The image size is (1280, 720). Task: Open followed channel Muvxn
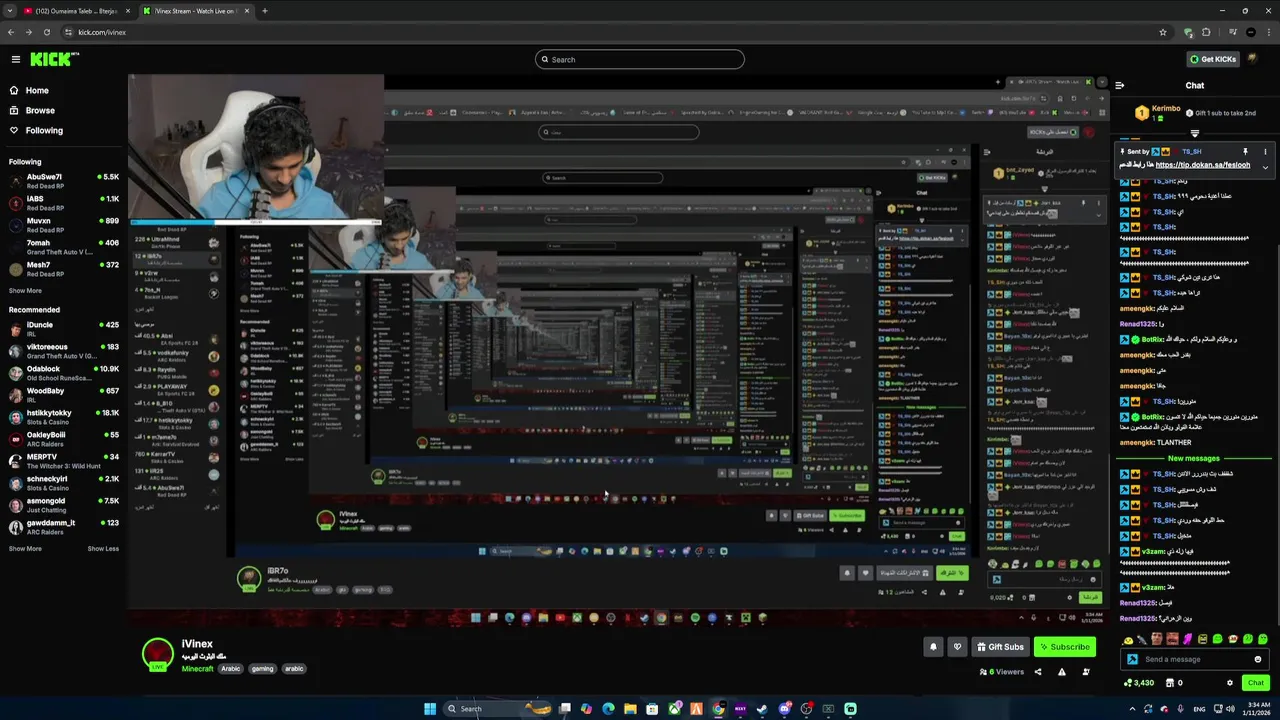coord(64,224)
